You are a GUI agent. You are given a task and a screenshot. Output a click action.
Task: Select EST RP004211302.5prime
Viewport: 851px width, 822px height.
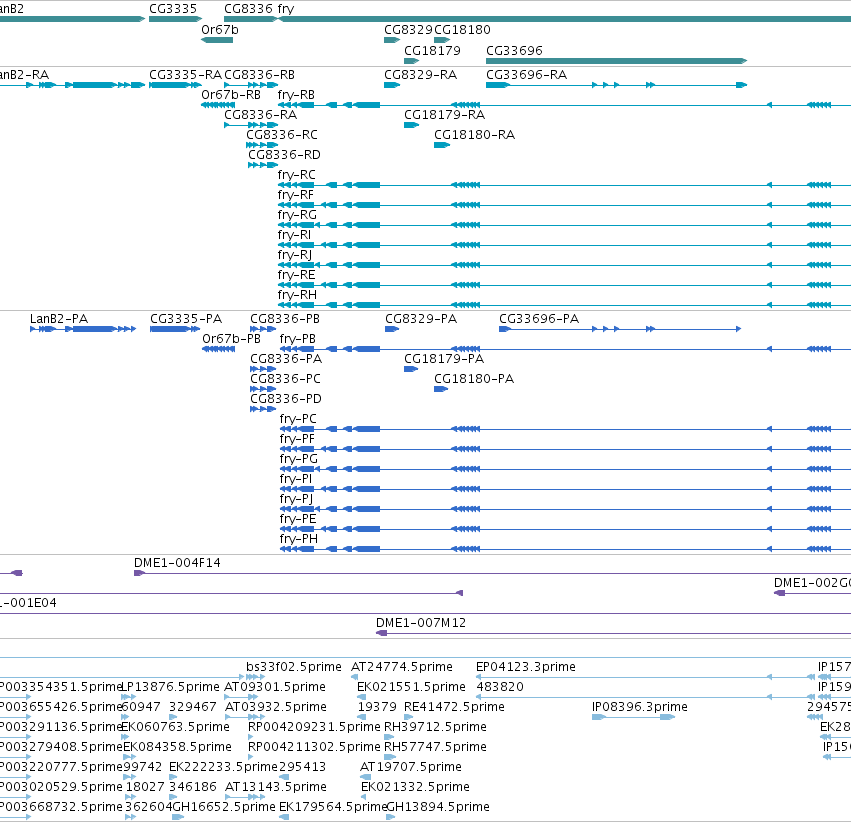pos(314,748)
